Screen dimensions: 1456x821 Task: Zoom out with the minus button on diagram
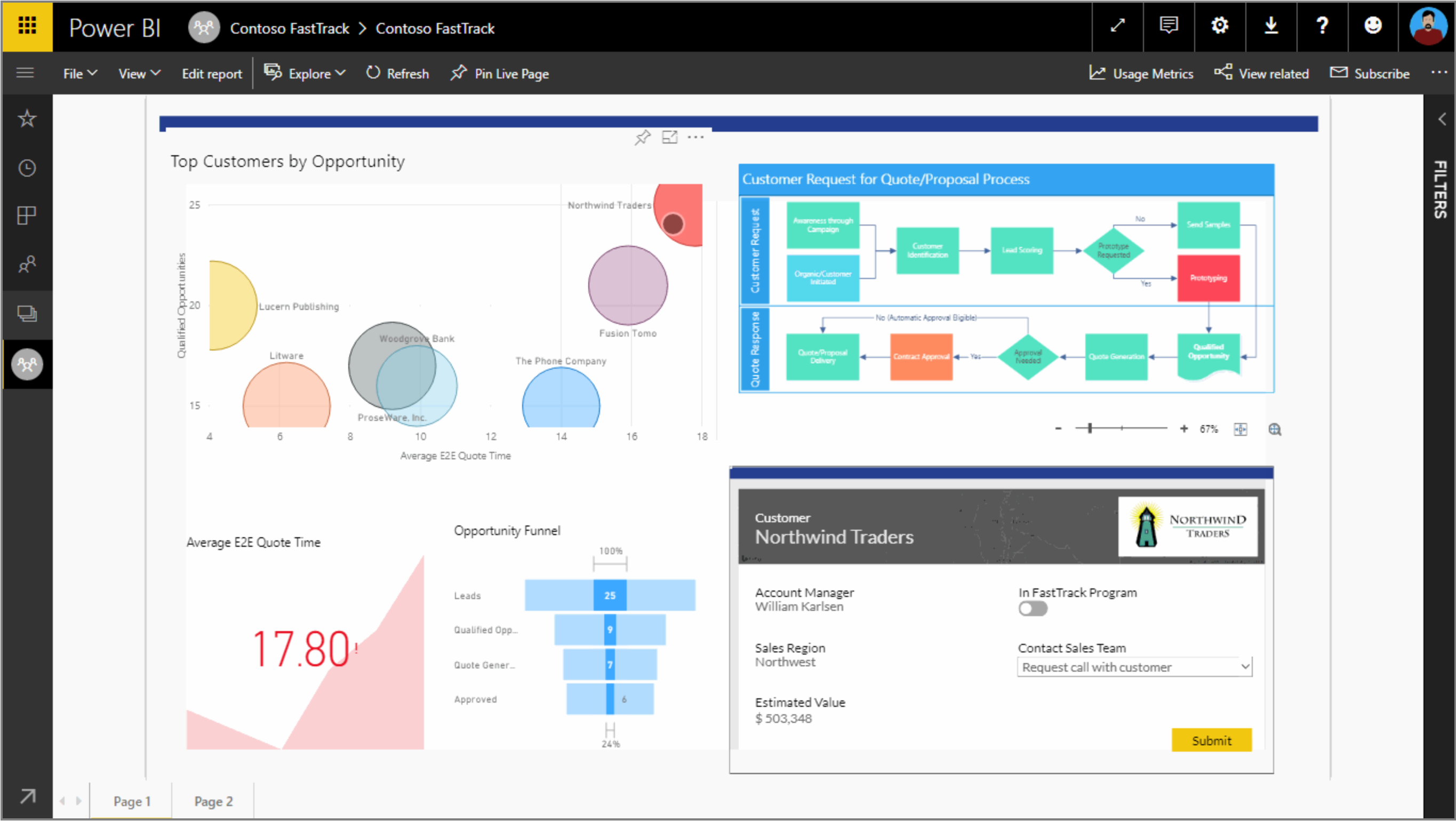coord(1058,428)
